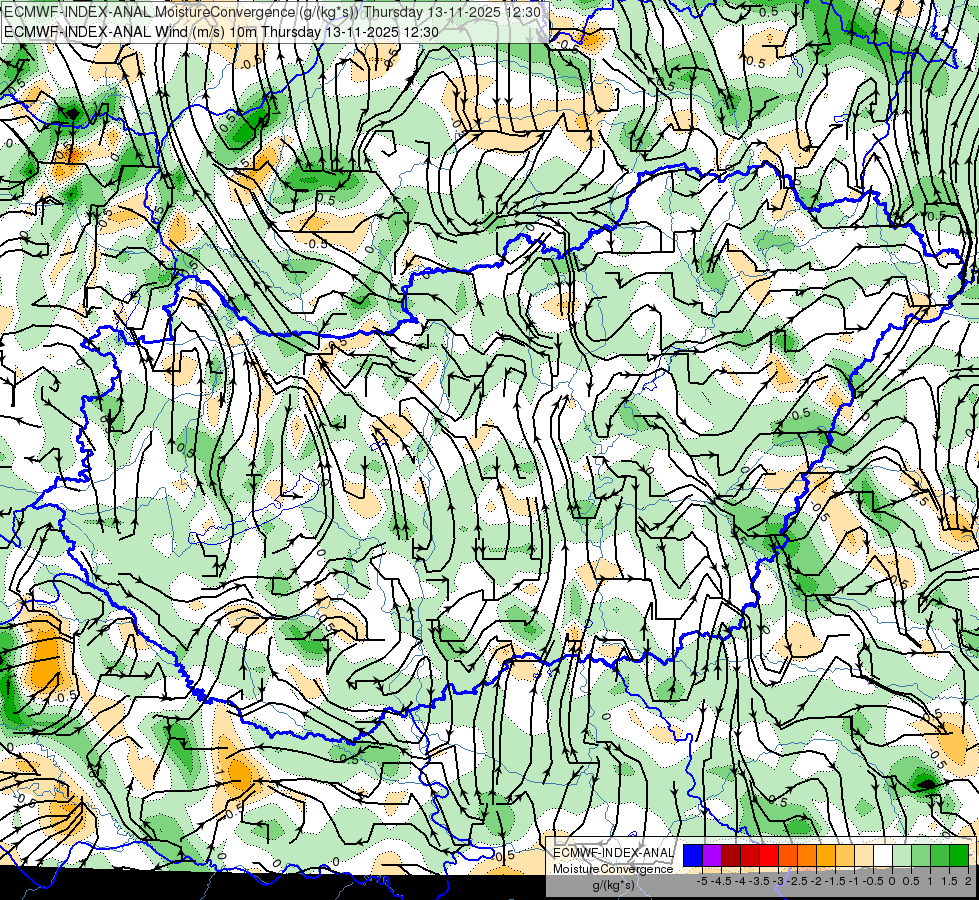Click the darkest red legend swatch
The height and width of the screenshot is (900, 979).
tap(731, 856)
